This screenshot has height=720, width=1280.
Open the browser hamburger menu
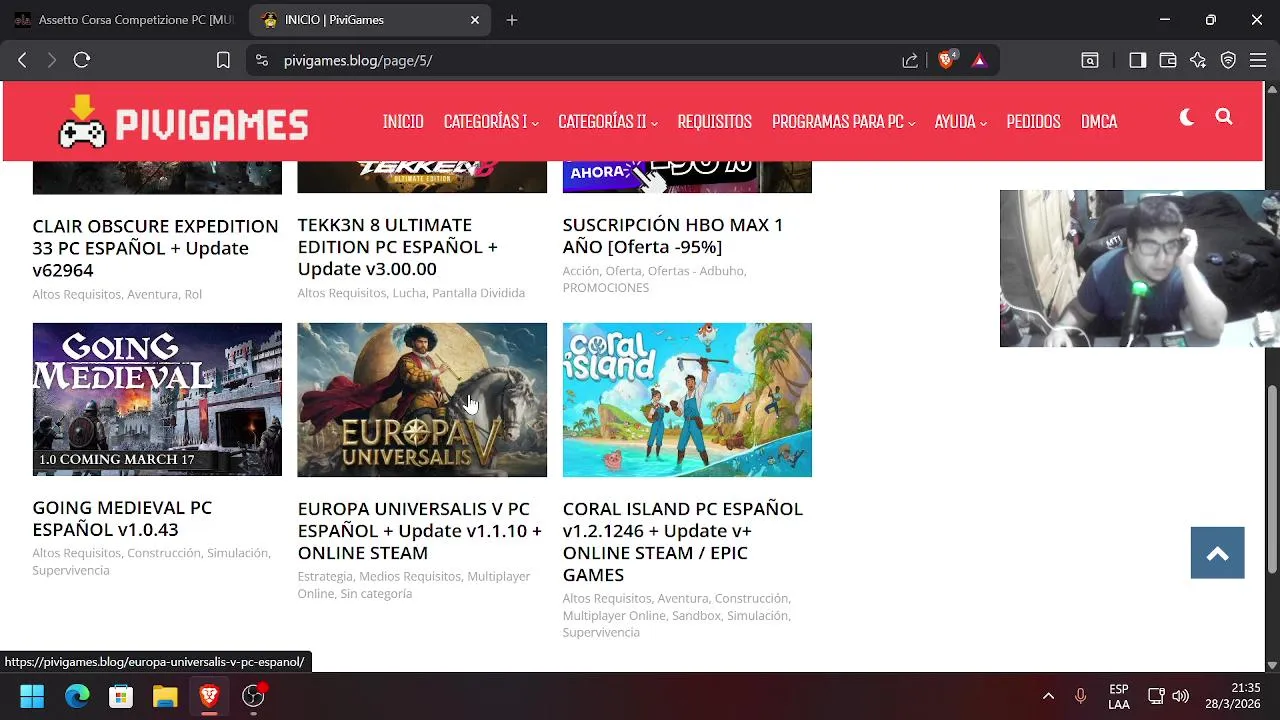[1258, 60]
